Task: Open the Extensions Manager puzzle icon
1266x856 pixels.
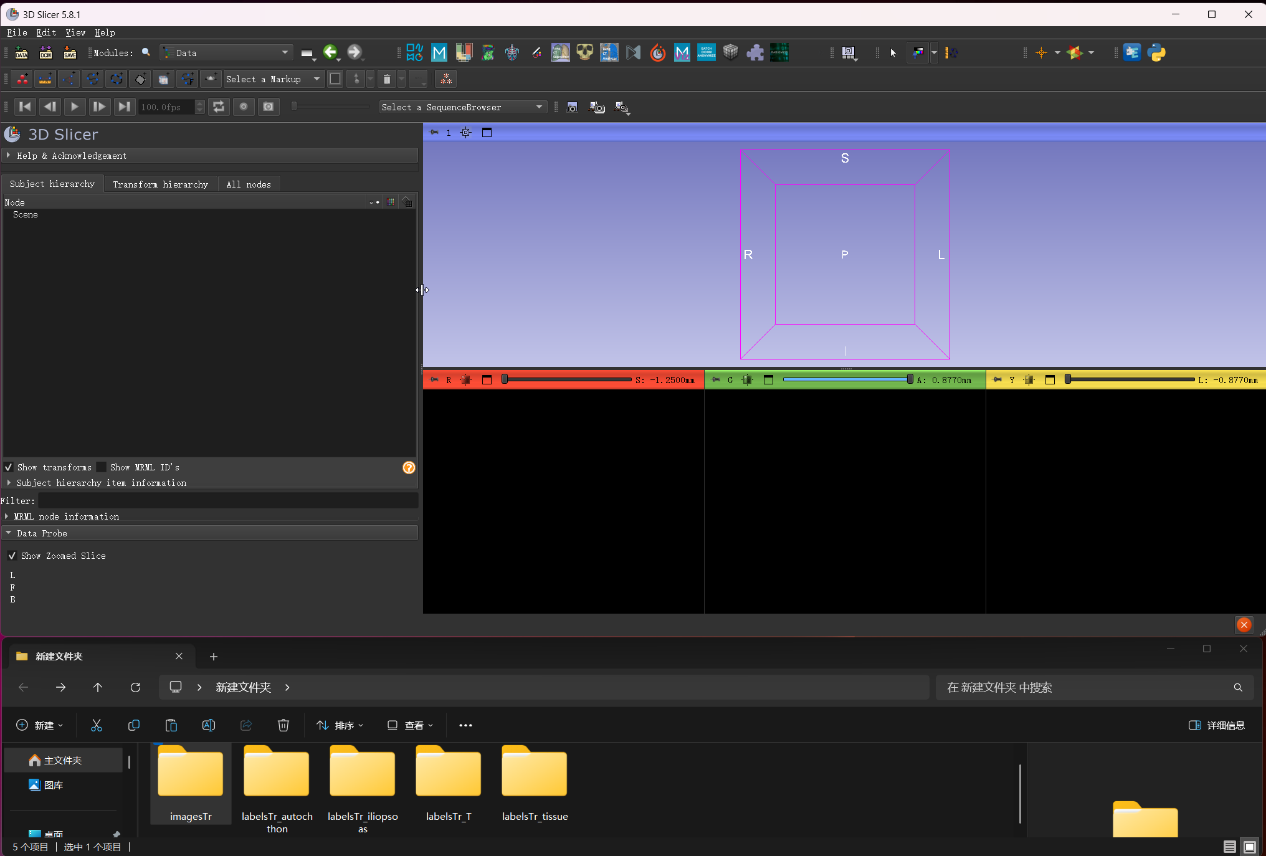Action: (755, 53)
